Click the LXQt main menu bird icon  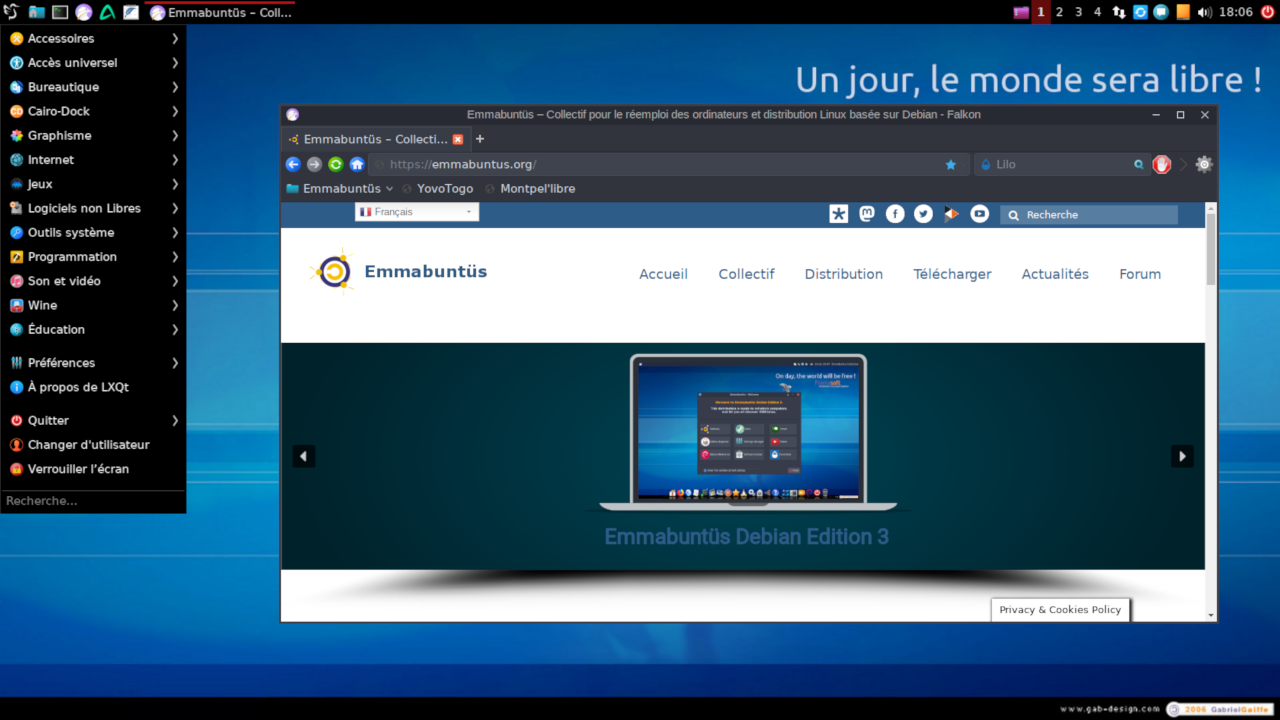11,12
